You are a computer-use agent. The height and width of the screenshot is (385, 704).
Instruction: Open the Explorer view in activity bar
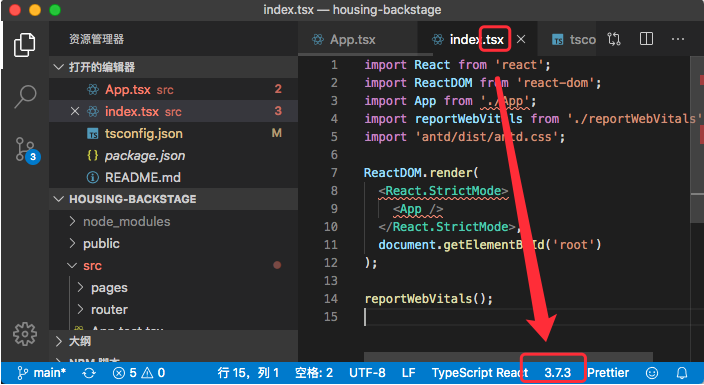pos(25,44)
